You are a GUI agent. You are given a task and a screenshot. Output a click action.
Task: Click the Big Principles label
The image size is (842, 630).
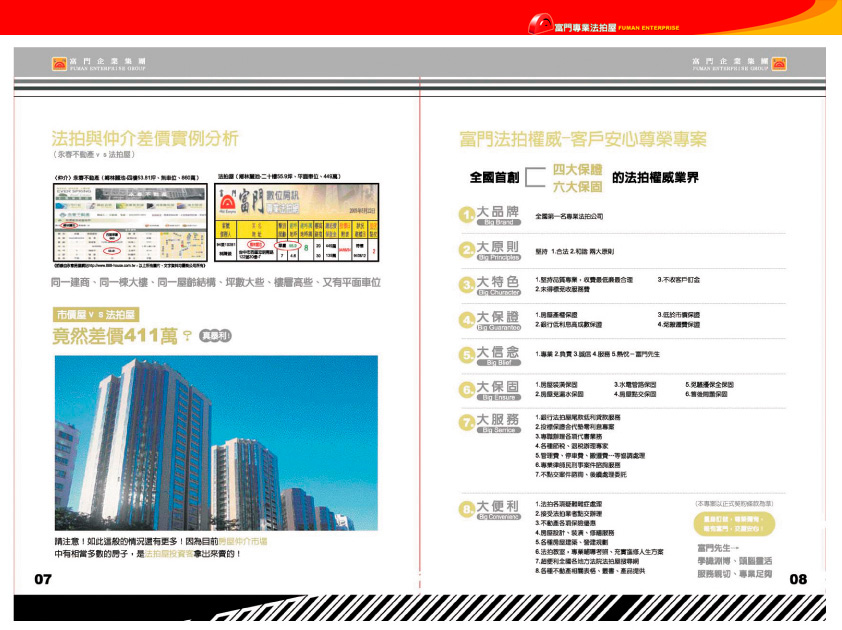pyautogui.click(x=499, y=257)
